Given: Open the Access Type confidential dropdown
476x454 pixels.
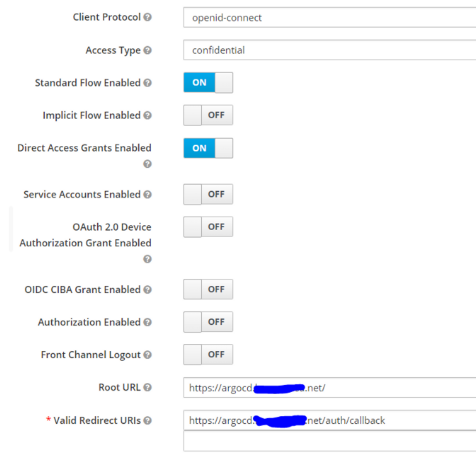Looking at the screenshot, I should point(330,50).
